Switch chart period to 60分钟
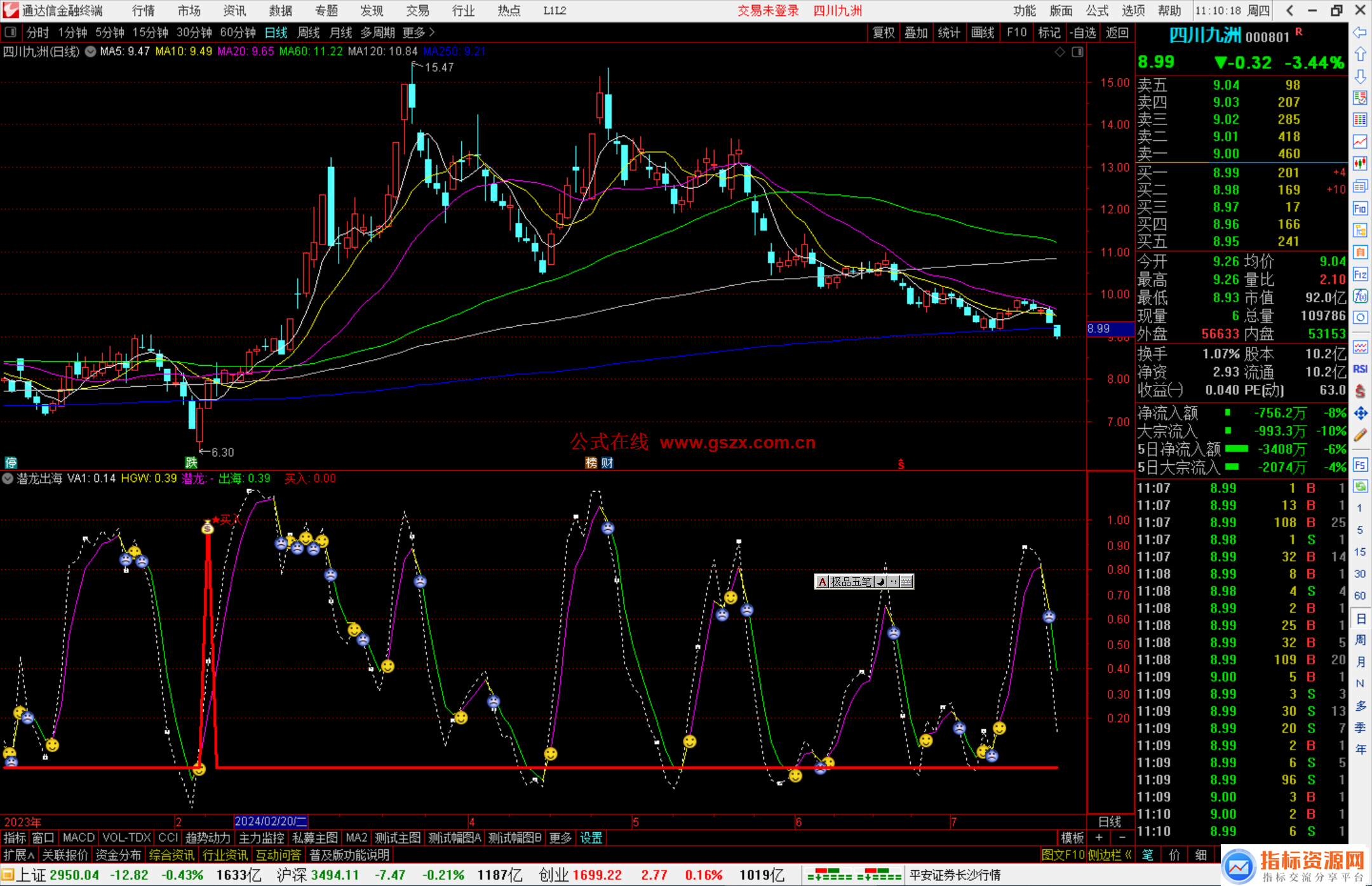This screenshot has width=1372, height=886. click(238, 32)
